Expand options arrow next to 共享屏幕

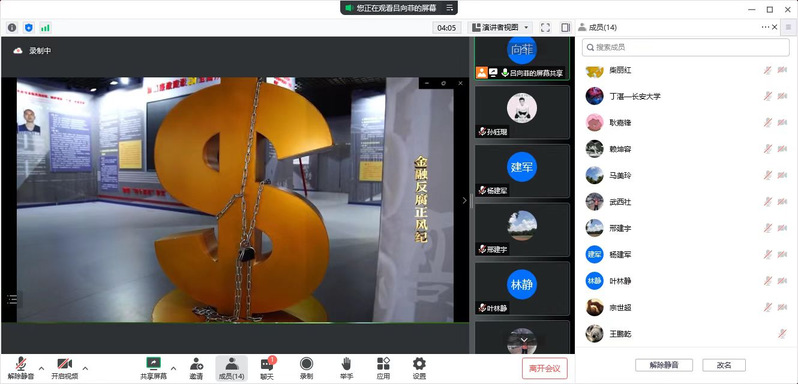173,368
